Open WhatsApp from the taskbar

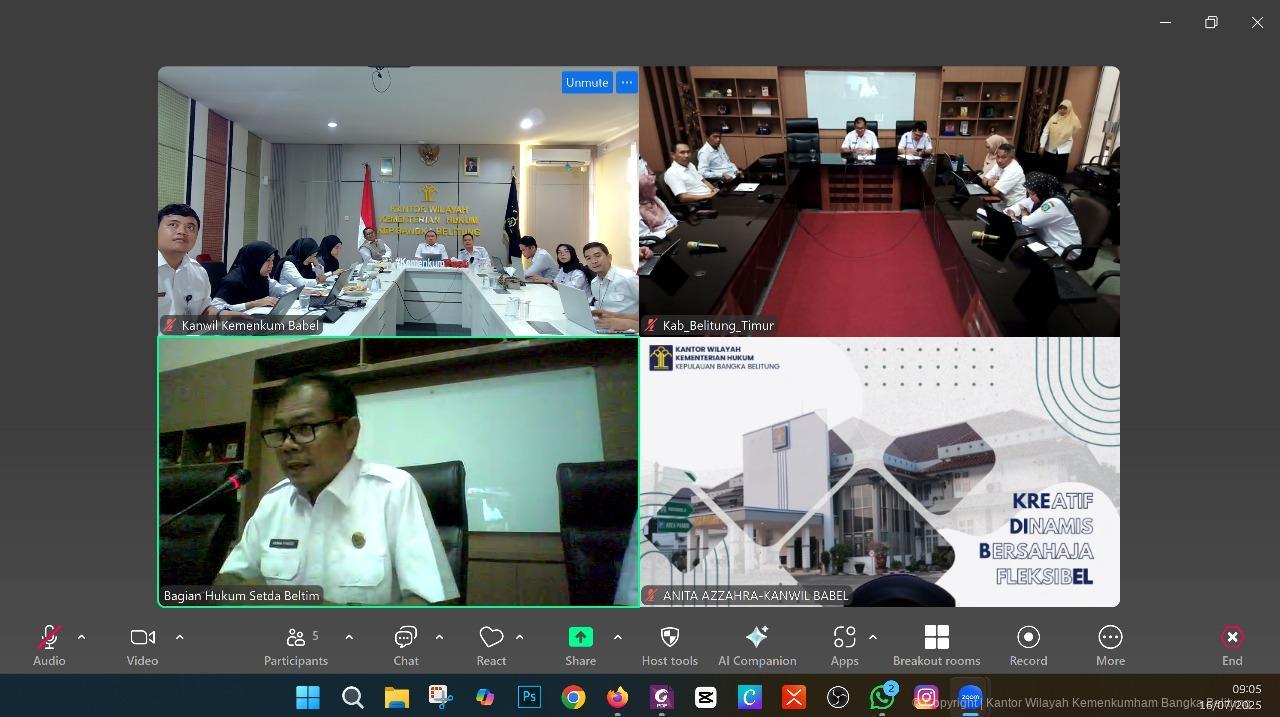pyautogui.click(x=882, y=697)
